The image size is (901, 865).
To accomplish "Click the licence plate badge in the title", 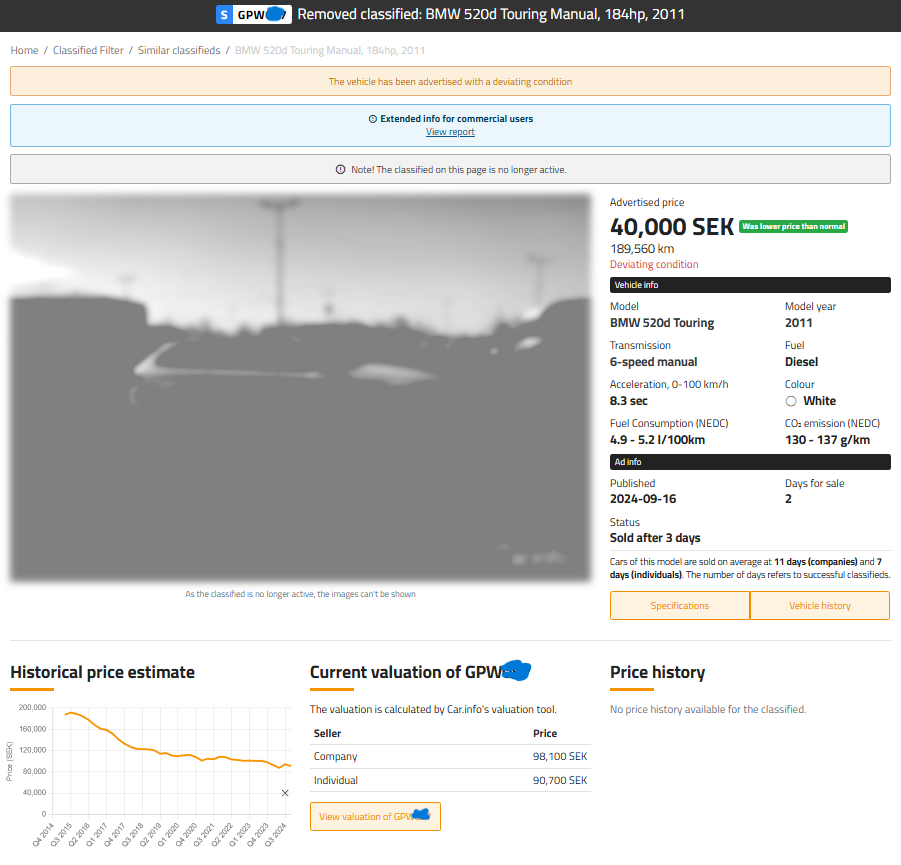I will [x=262, y=14].
